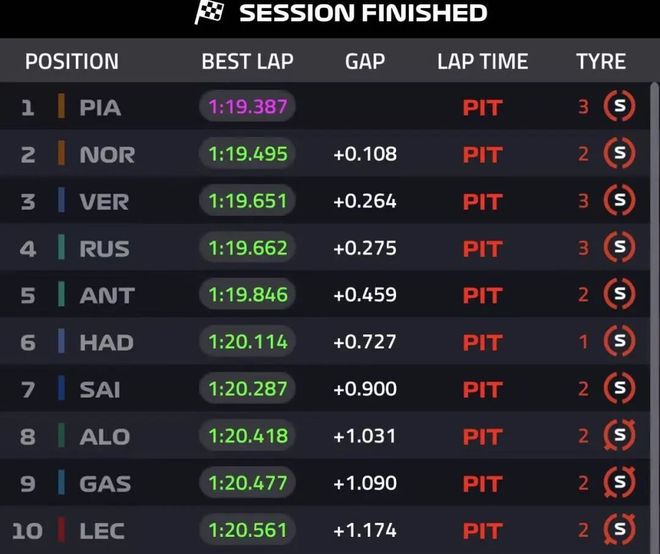Click the soft tyre icon for VER
The image size is (660, 554).
pyautogui.click(x=619, y=201)
